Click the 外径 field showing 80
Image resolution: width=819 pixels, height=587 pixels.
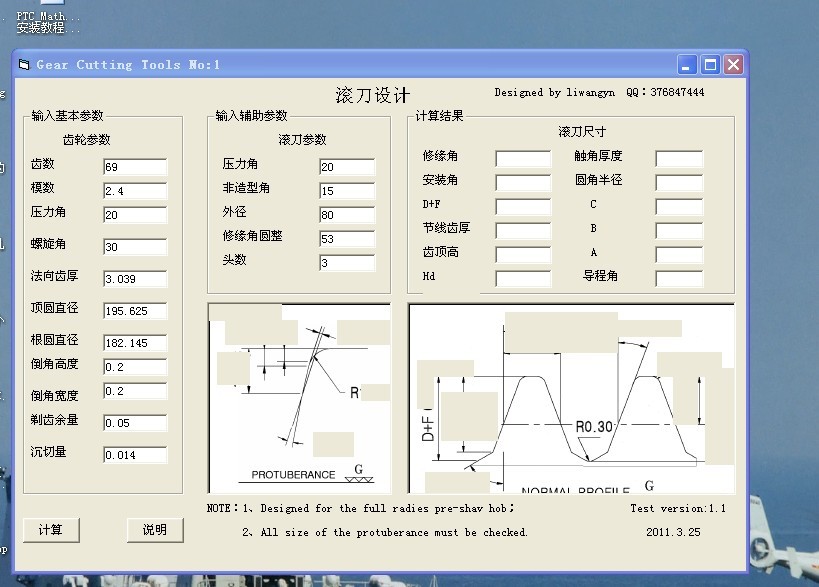tap(347, 215)
